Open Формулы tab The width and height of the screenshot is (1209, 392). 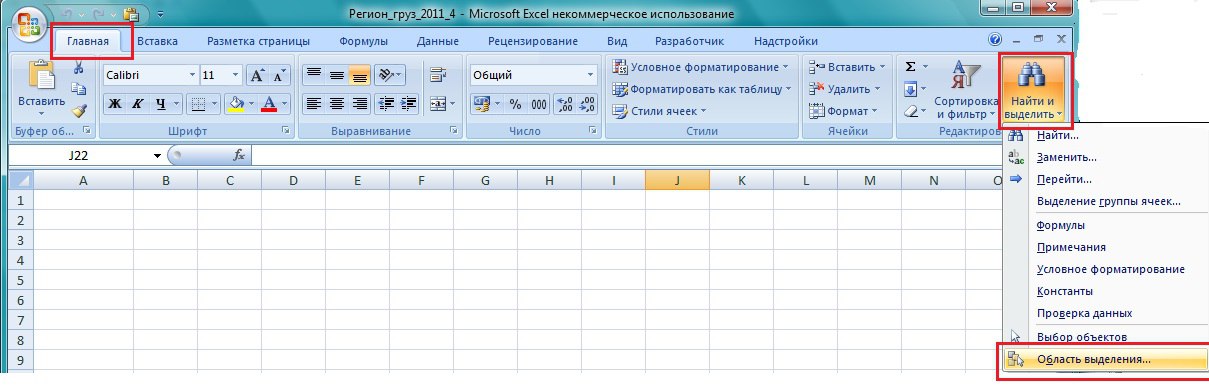(x=364, y=41)
